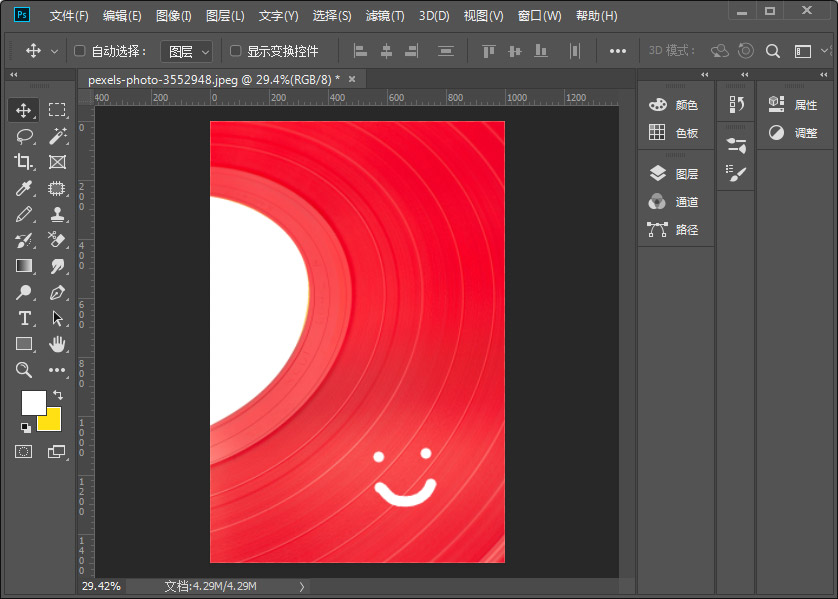Open the Move tool preset picker arrow

pyautogui.click(x=54, y=51)
